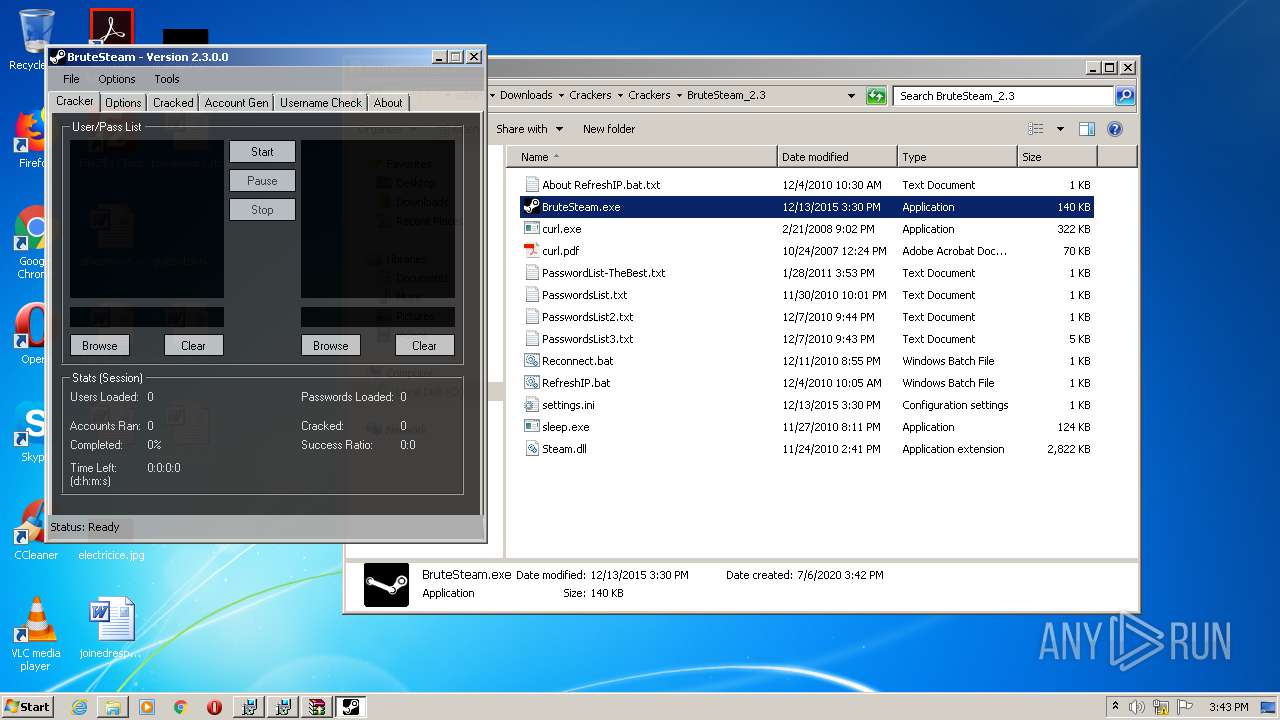Open the Windows Start button

(x=27, y=706)
